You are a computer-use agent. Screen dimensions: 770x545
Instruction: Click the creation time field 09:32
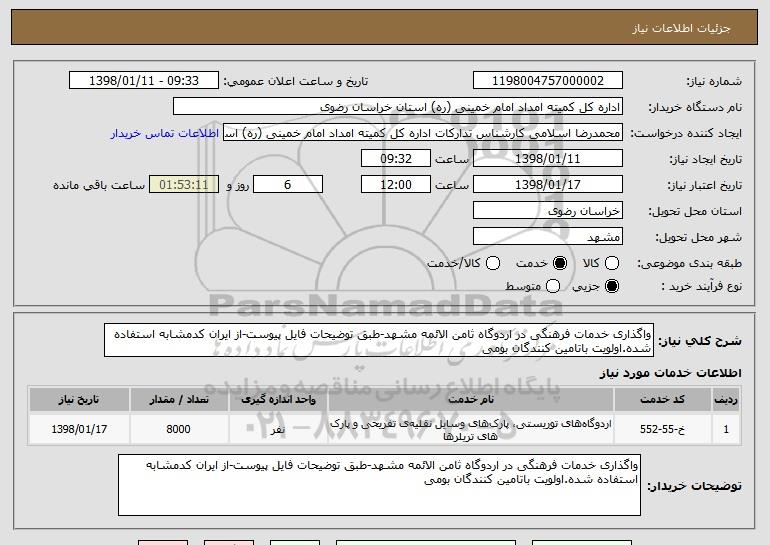click(x=396, y=159)
